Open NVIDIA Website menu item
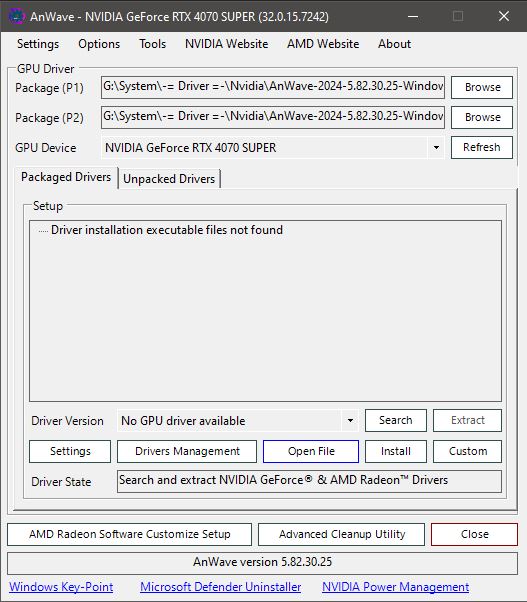The width and height of the screenshot is (527, 602). [226, 44]
